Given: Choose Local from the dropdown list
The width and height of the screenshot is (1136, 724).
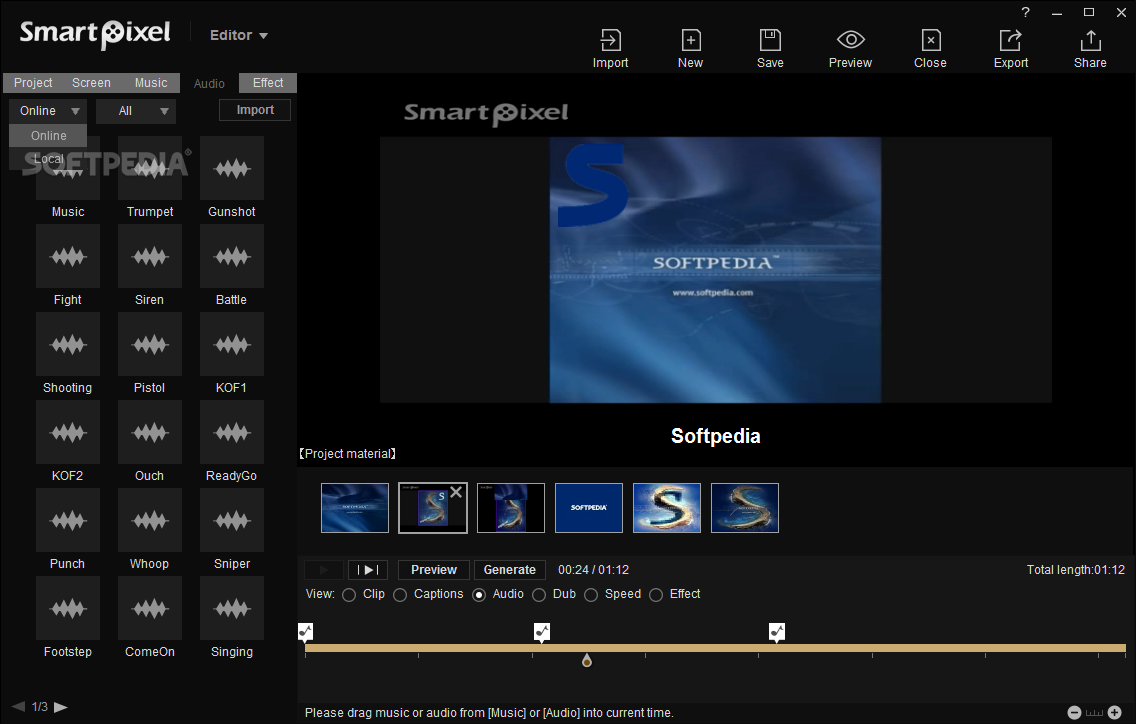Looking at the screenshot, I should 48,159.
